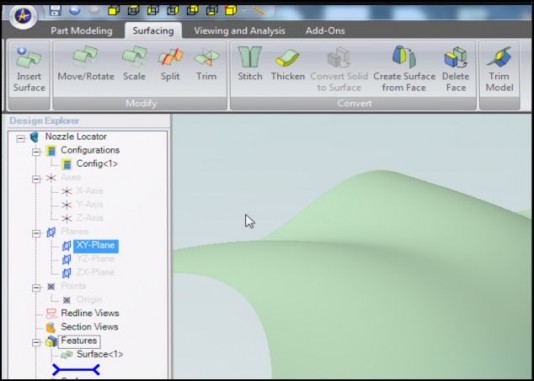Click the Section Views icon

click(x=51, y=327)
